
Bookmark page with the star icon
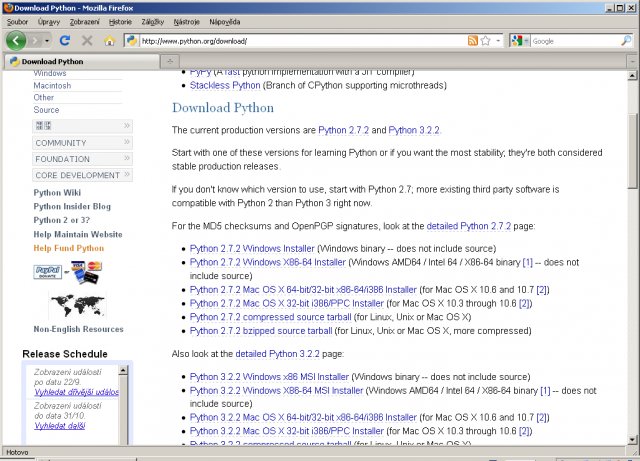(x=485, y=41)
